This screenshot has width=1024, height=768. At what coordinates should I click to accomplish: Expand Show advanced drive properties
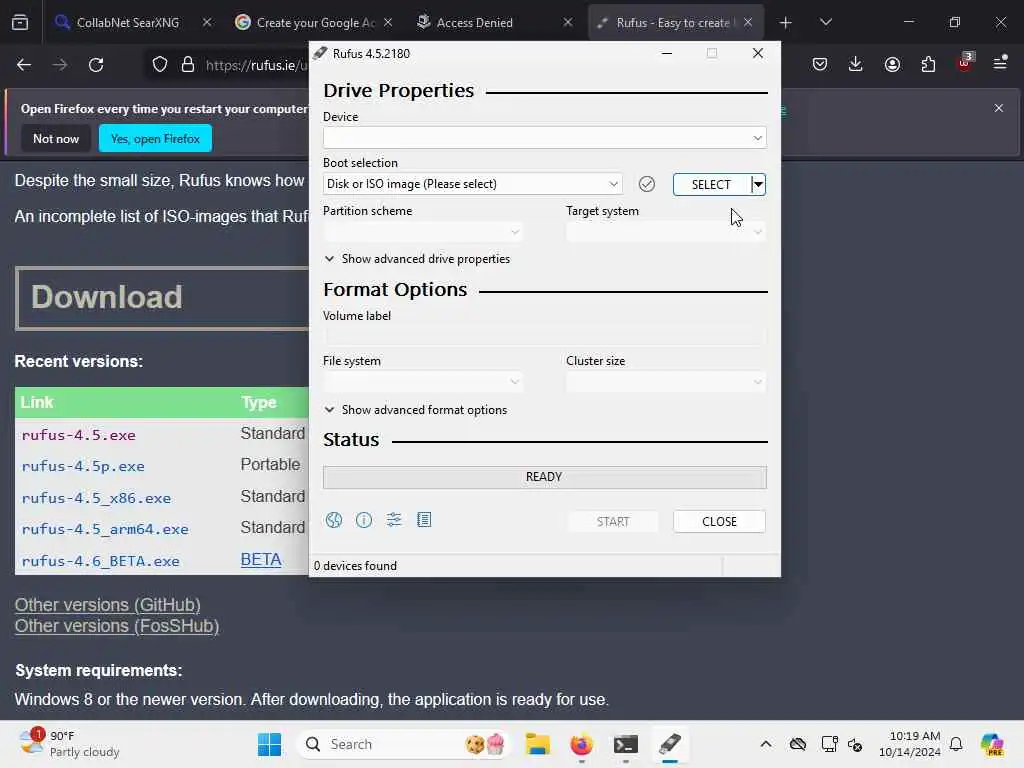[417, 259]
